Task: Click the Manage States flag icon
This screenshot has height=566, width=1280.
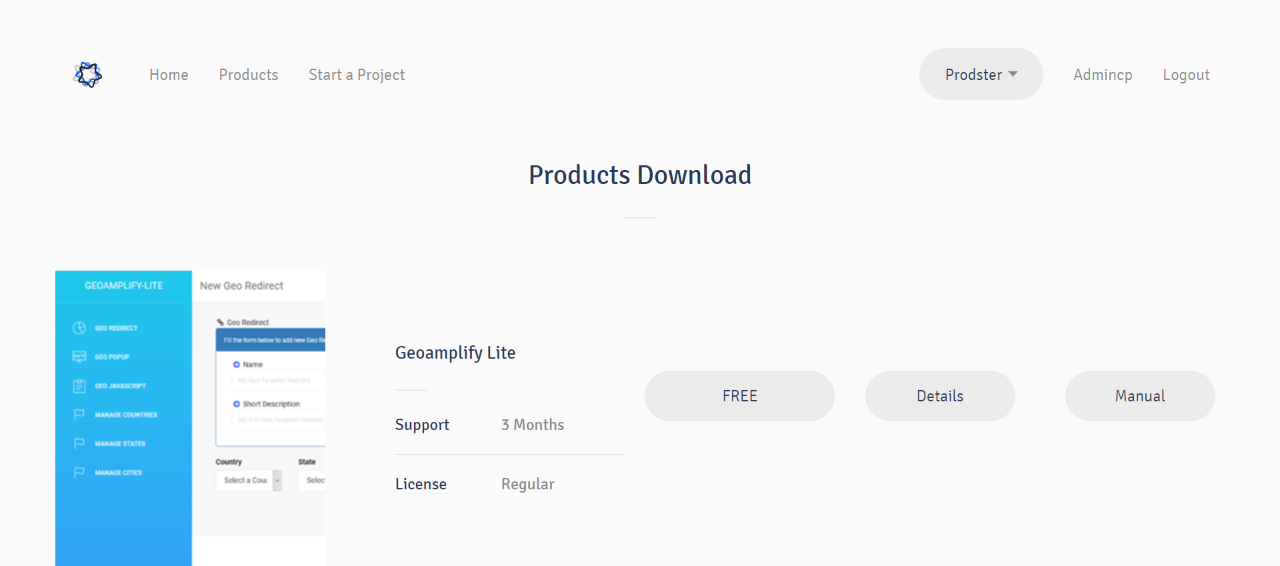Action: pyautogui.click(x=79, y=444)
